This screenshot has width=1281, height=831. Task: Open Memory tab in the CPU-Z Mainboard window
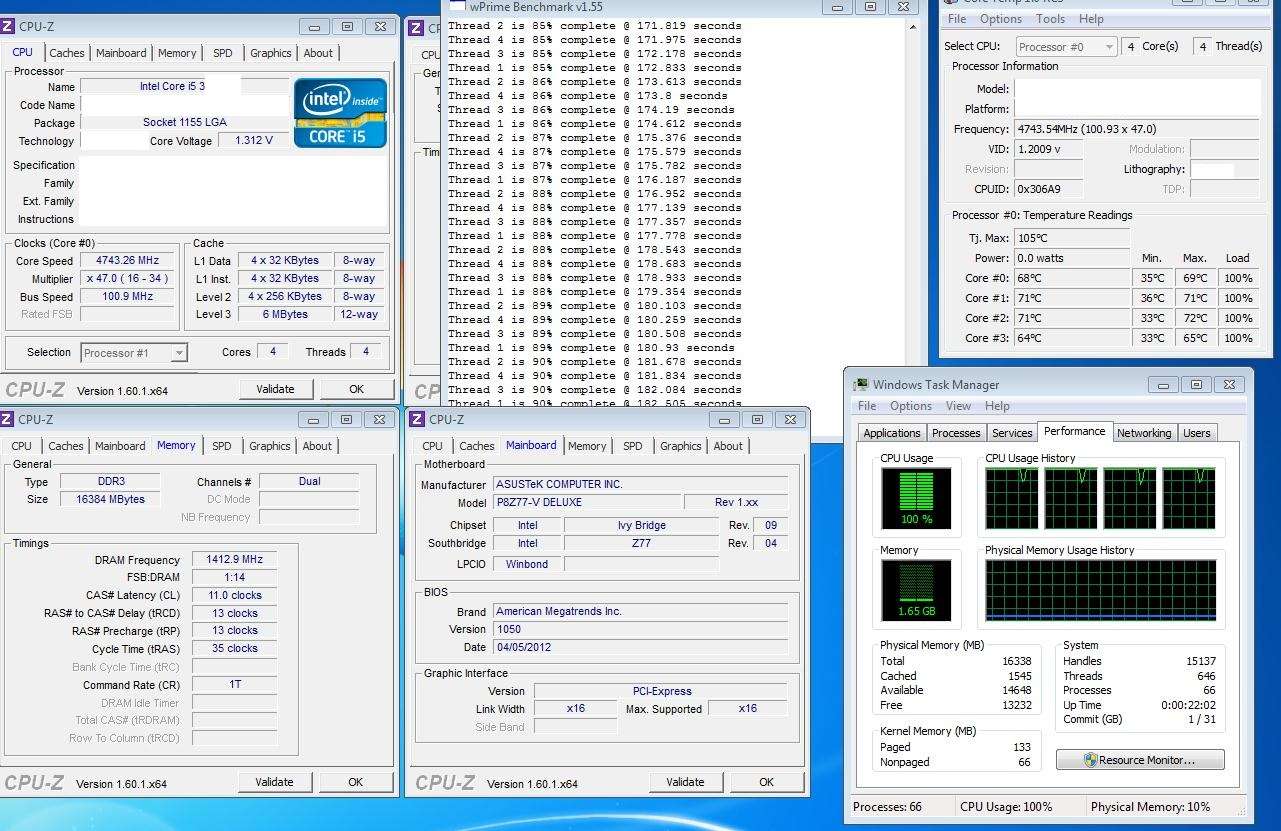587,446
